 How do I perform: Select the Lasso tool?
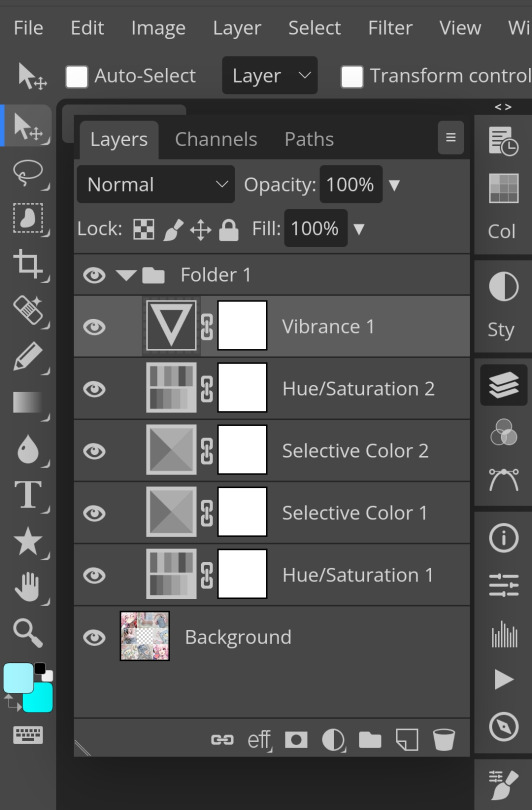[28, 173]
